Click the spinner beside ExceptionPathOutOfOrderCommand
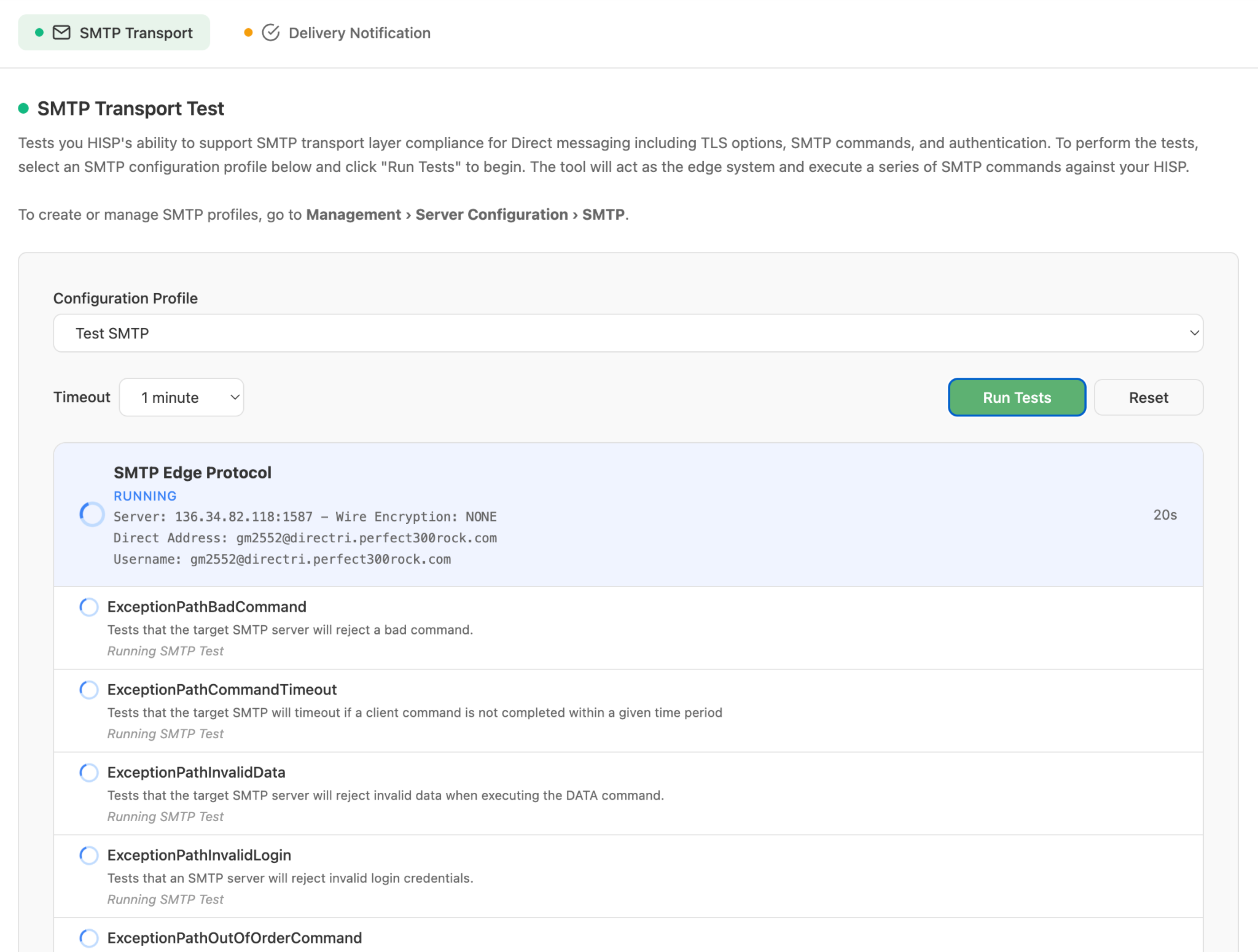The image size is (1258, 952). (89, 938)
